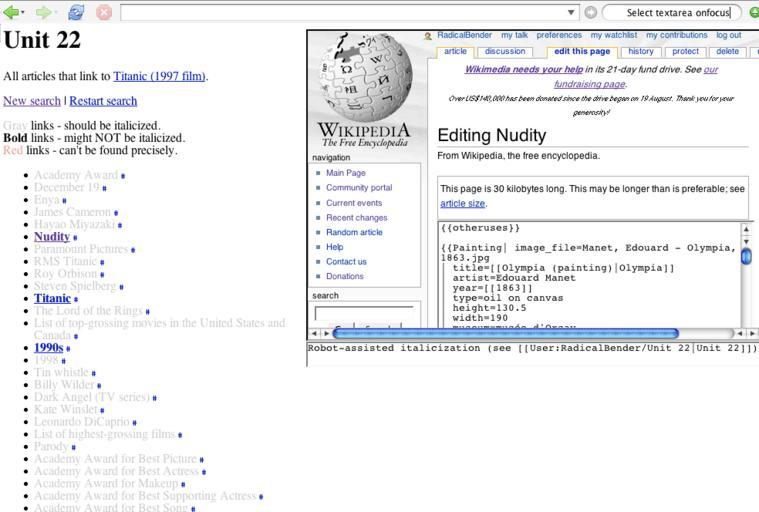Switch to the discussion tab

tap(504, 51)
